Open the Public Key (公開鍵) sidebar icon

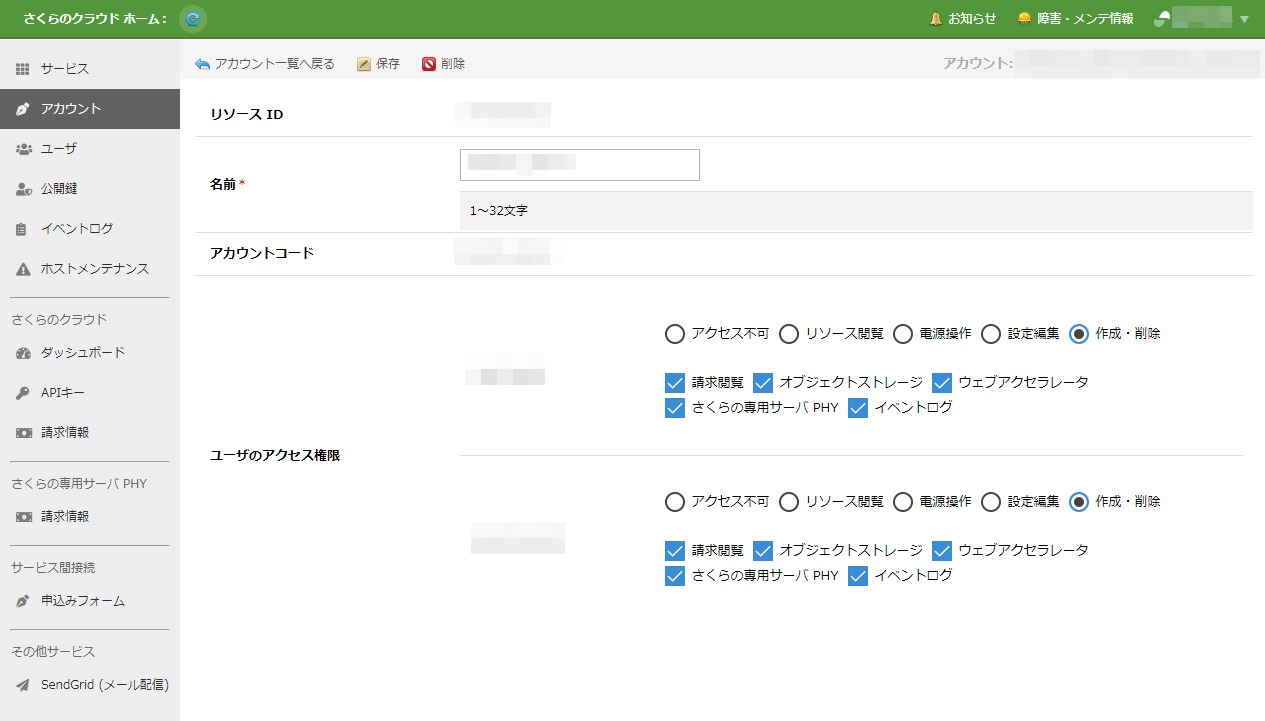point(23,189)
